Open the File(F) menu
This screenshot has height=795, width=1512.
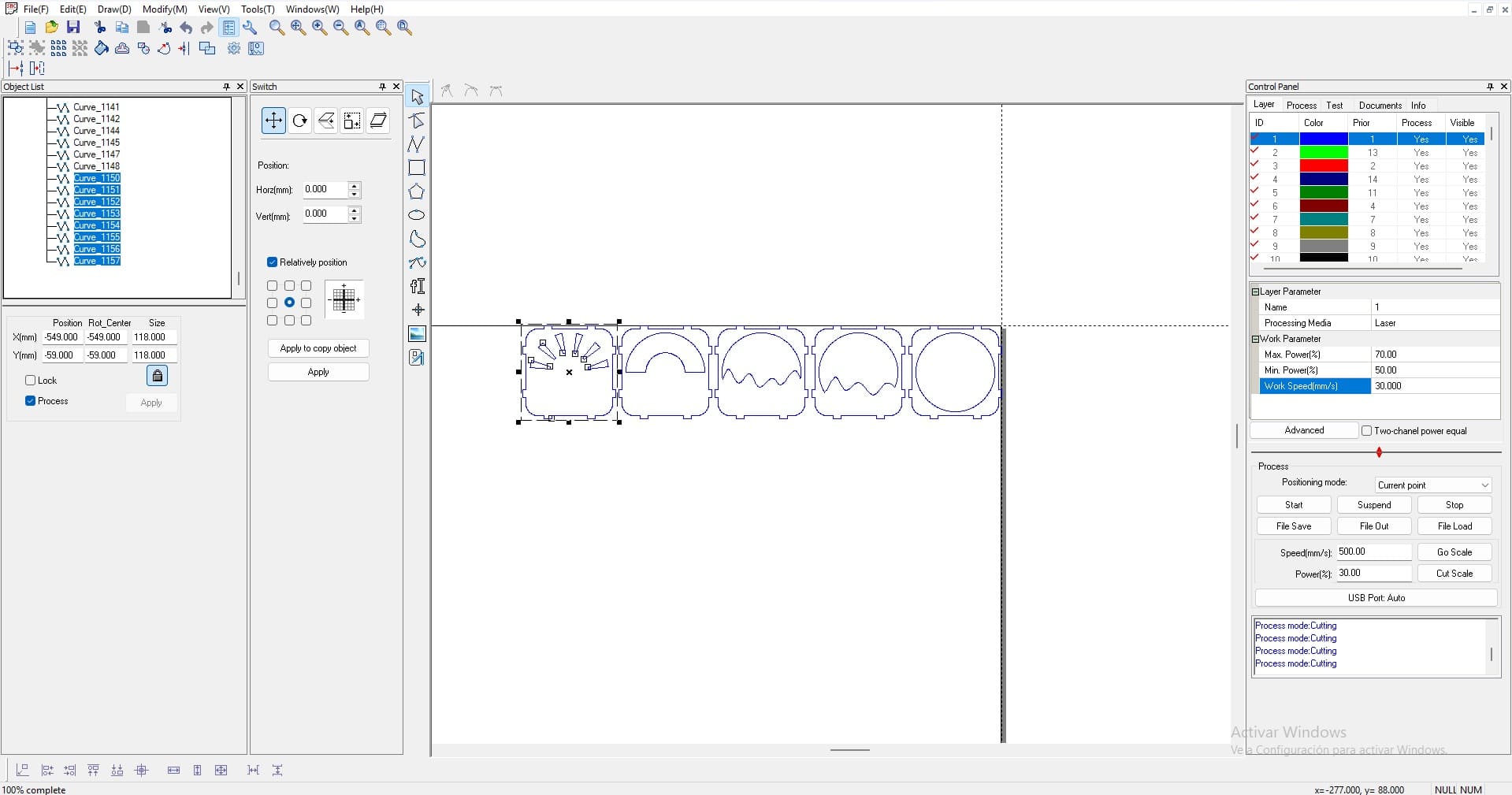coord(36,9)
